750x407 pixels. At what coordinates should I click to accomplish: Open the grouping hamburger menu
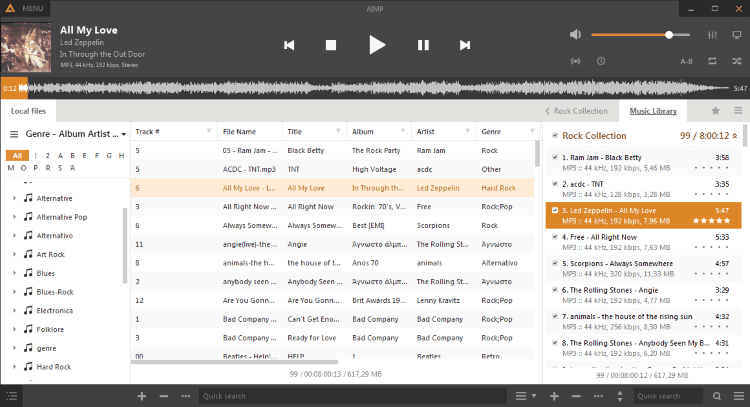14,134
